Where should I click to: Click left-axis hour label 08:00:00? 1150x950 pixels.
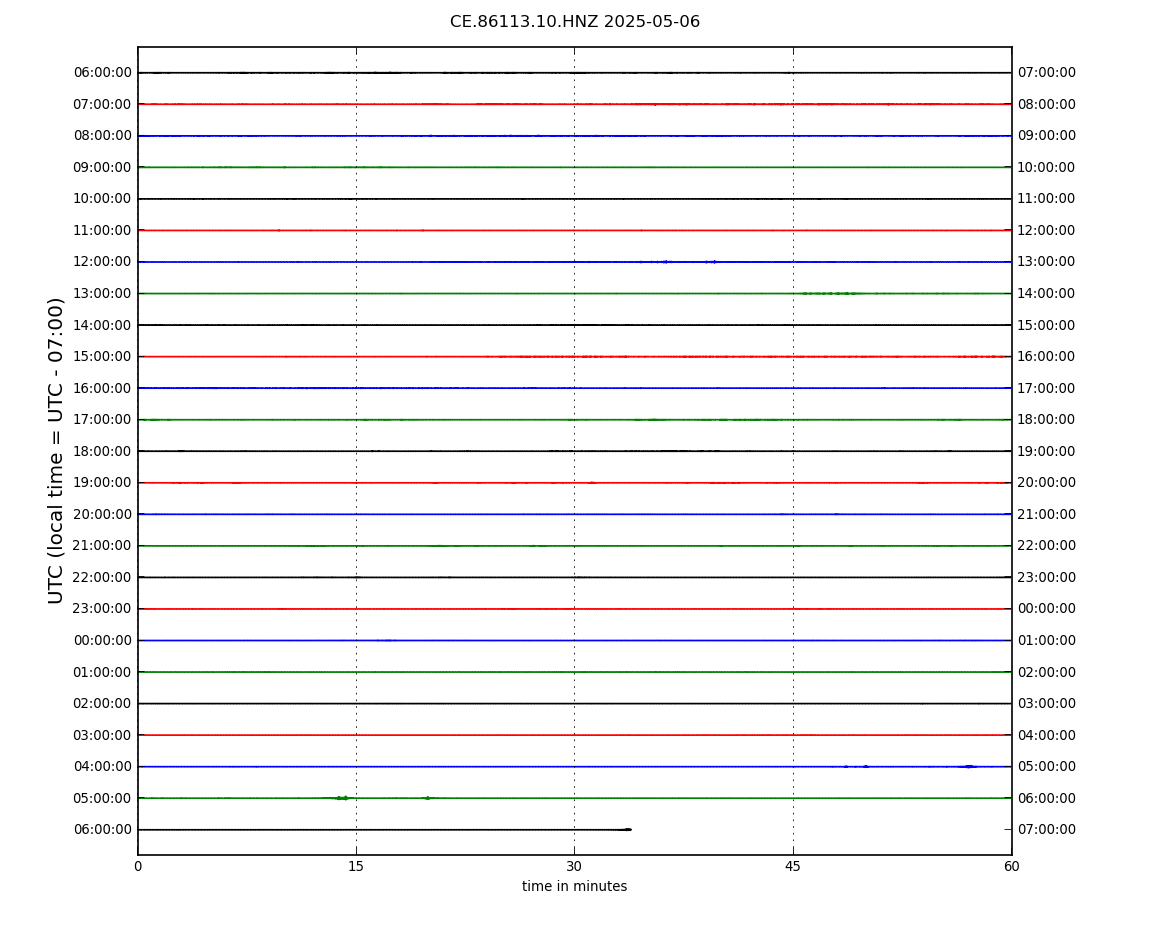[103, 136]
